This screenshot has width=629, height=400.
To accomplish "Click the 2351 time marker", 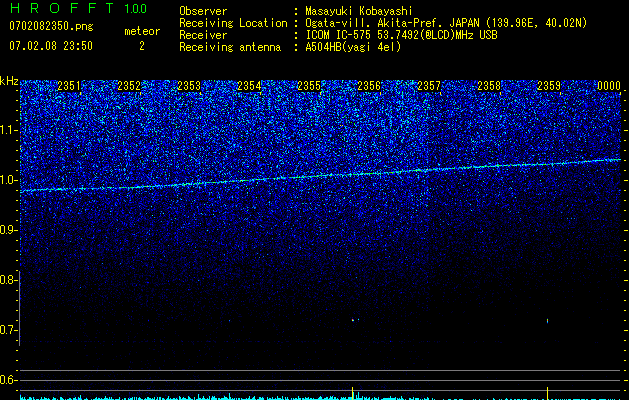I will click(x=69, y=86).
